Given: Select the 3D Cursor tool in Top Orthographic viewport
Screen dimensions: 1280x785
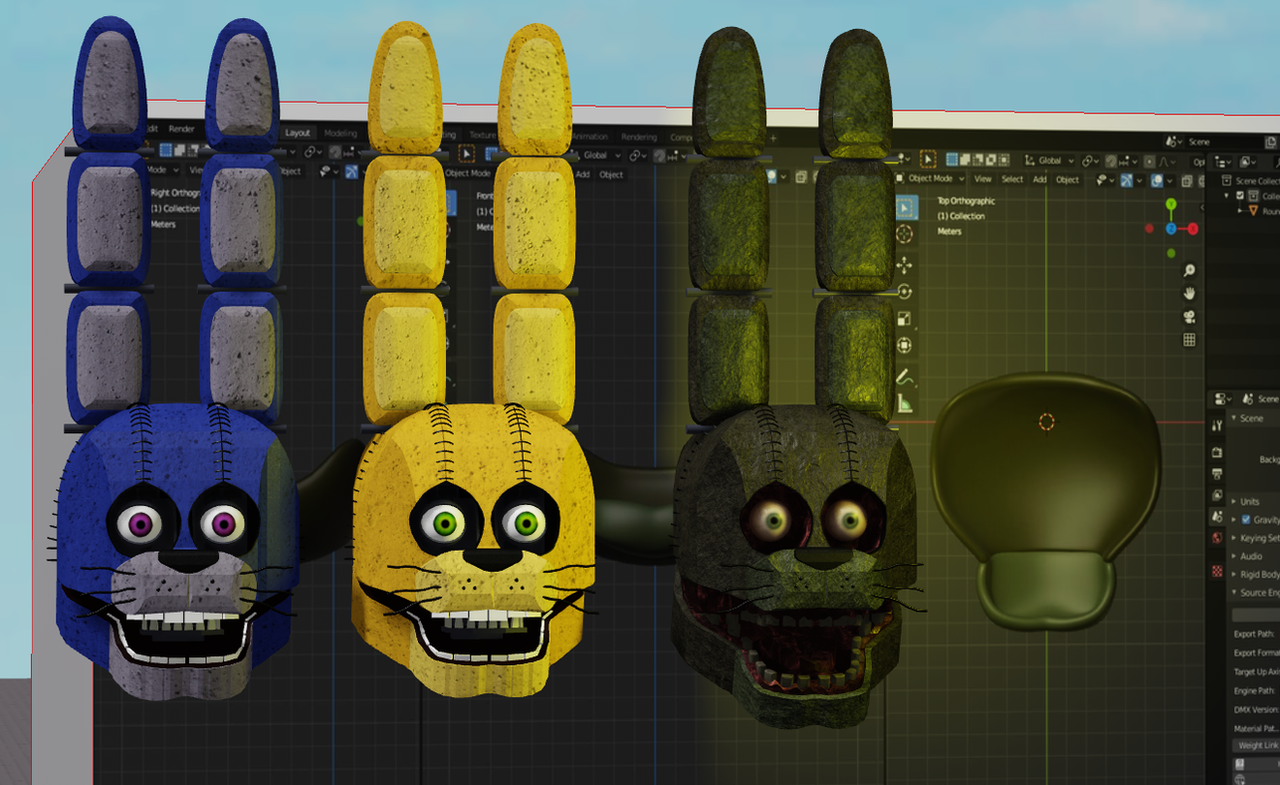Looking at the screenshot, I should pyautogui.click(x=905, y=235).
